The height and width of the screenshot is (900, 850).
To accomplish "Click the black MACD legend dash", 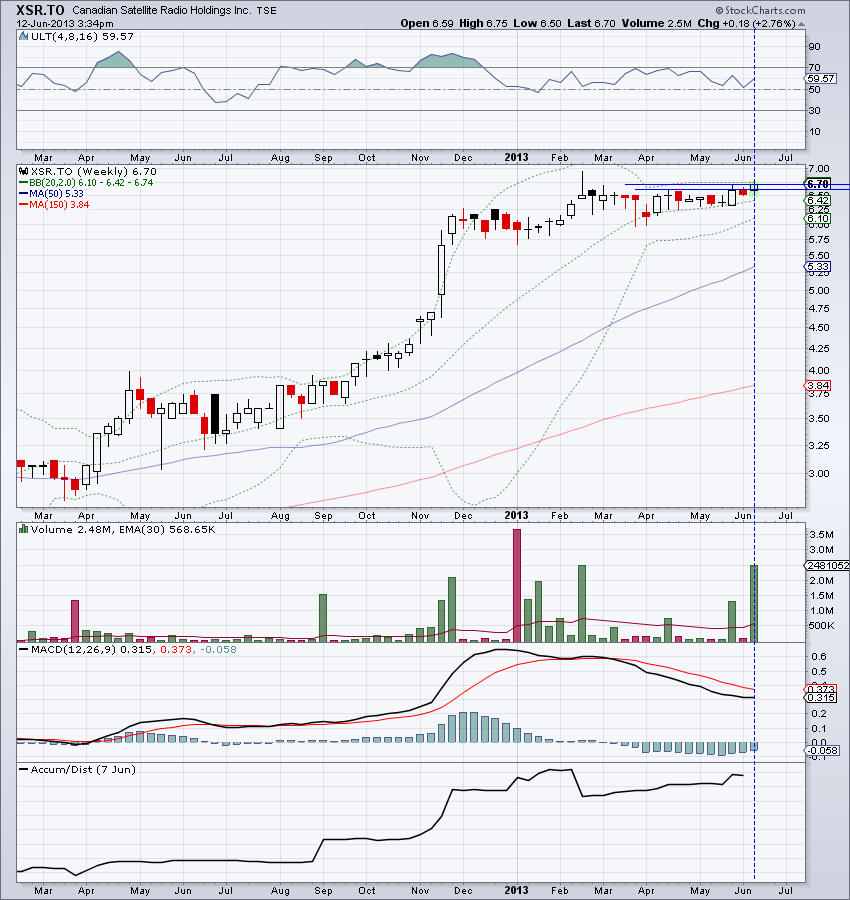I will pos(24,649).
